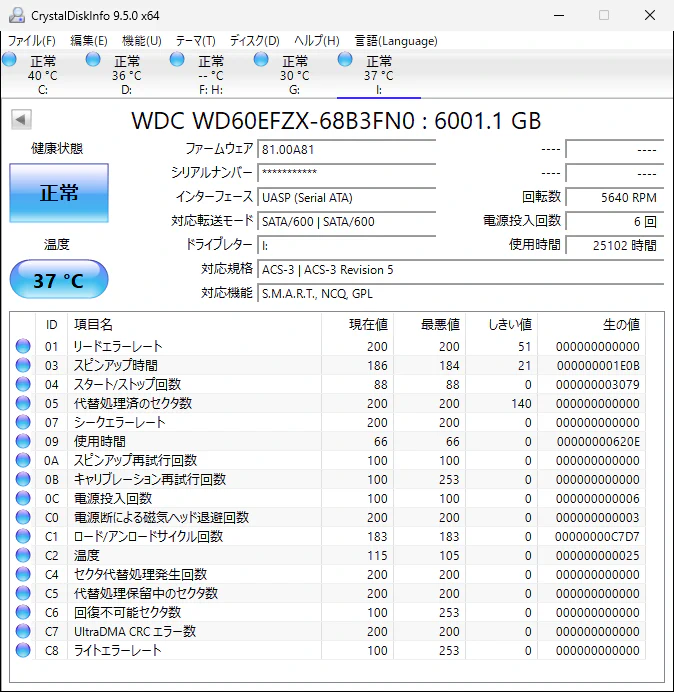Click status orb for C8 ライトエラーレート
The image size is (674, 692).
[23, 650]
